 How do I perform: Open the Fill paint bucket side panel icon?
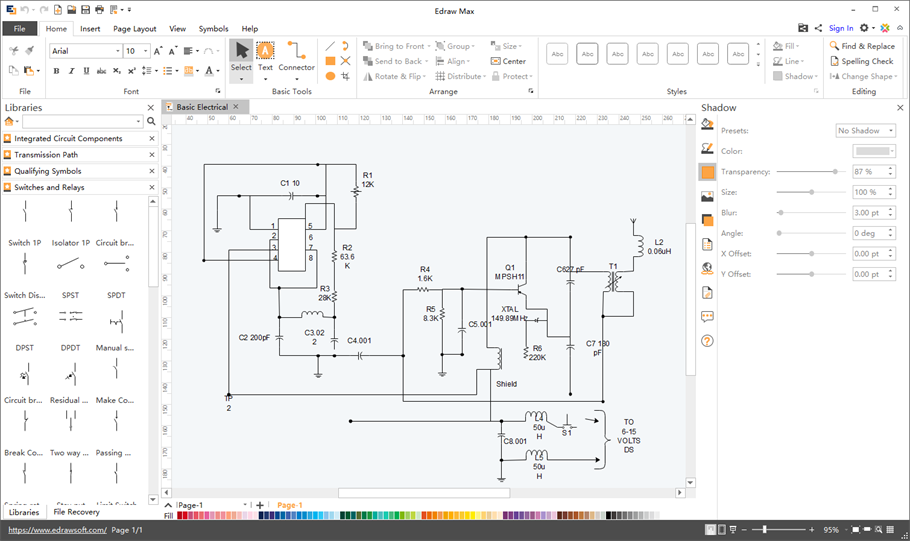click(x=708, y=125)
